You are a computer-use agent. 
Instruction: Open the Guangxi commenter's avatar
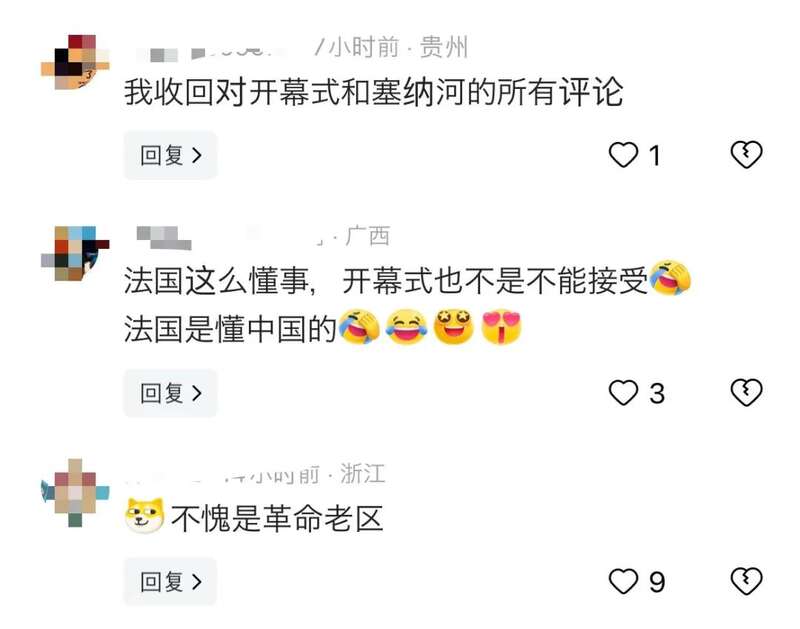point(76,253)
